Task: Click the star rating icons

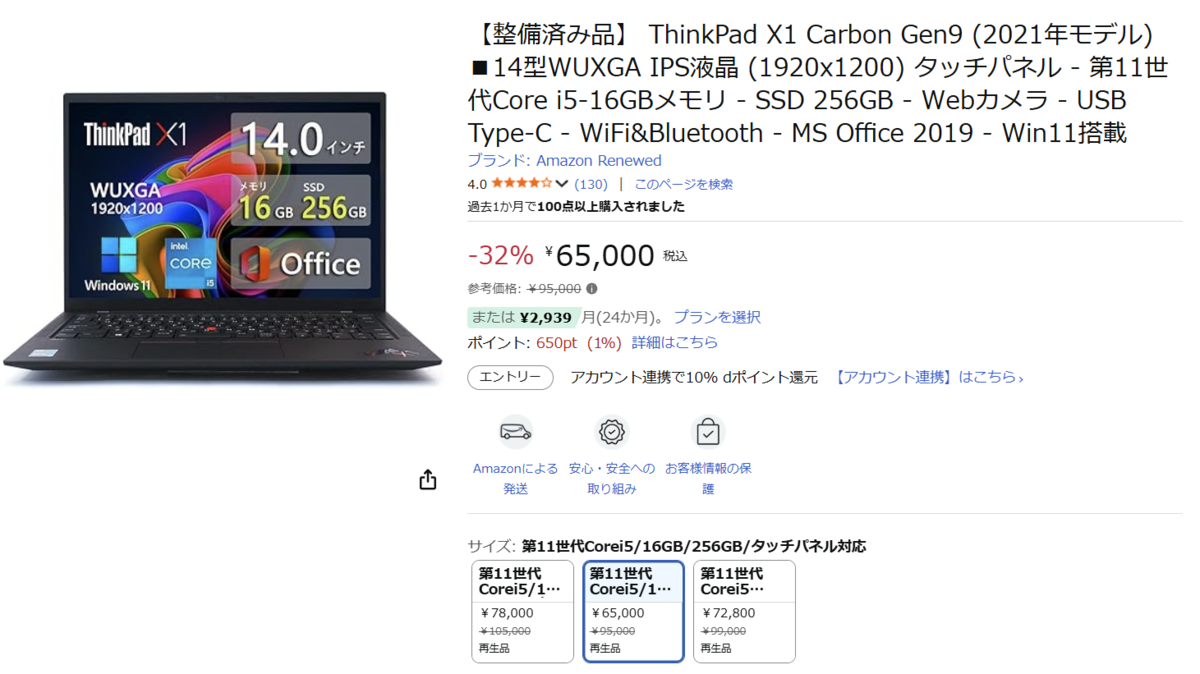Action: pos(521,184)
